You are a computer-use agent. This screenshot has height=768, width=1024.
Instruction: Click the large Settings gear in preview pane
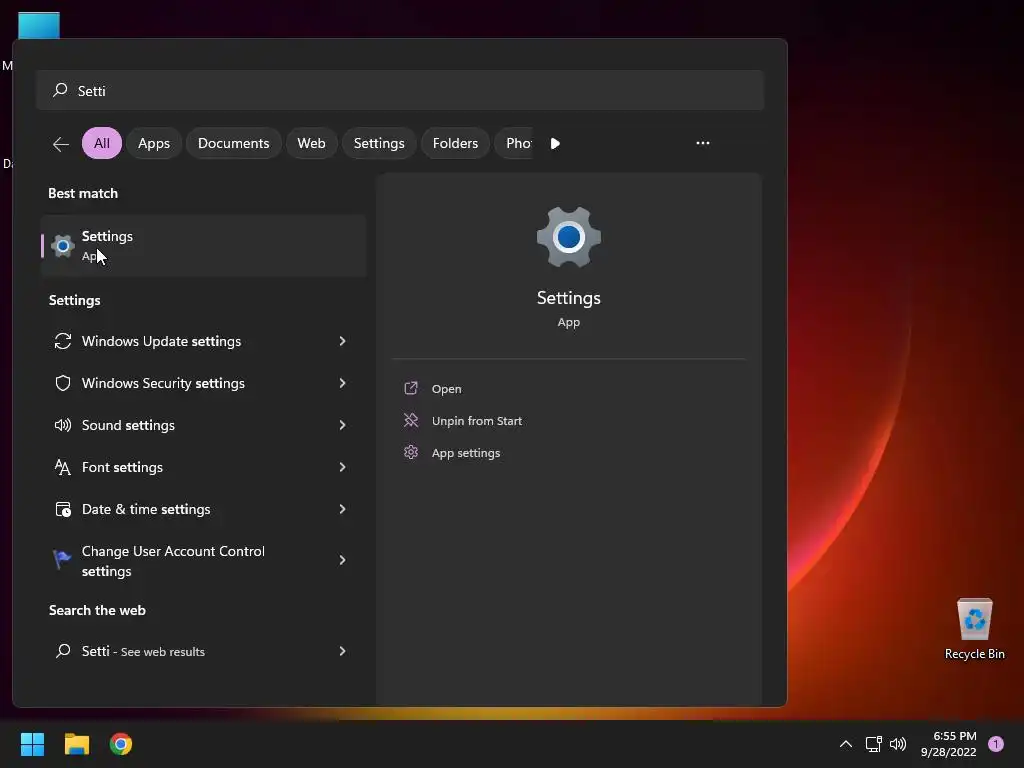click(569, 237)
